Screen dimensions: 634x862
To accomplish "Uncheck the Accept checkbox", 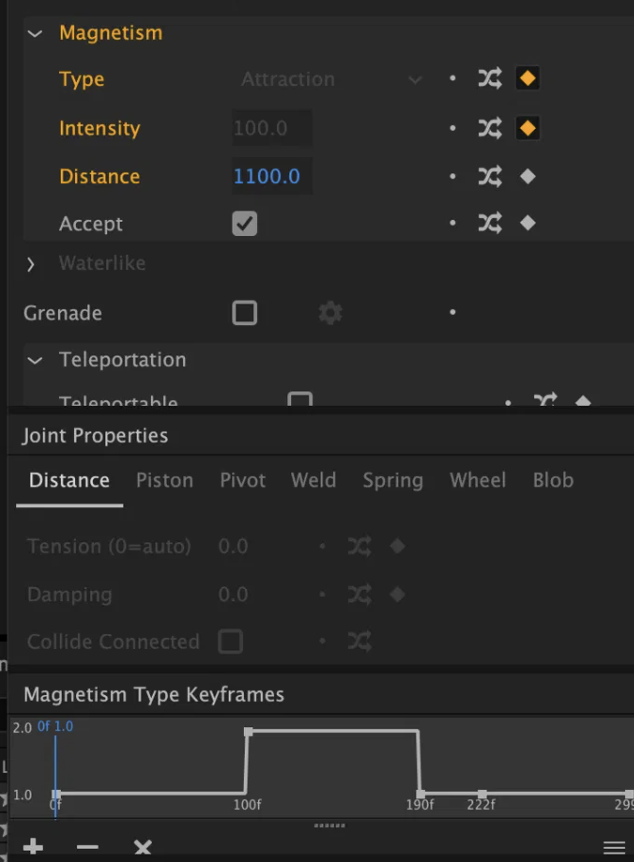I will (245, 223).
